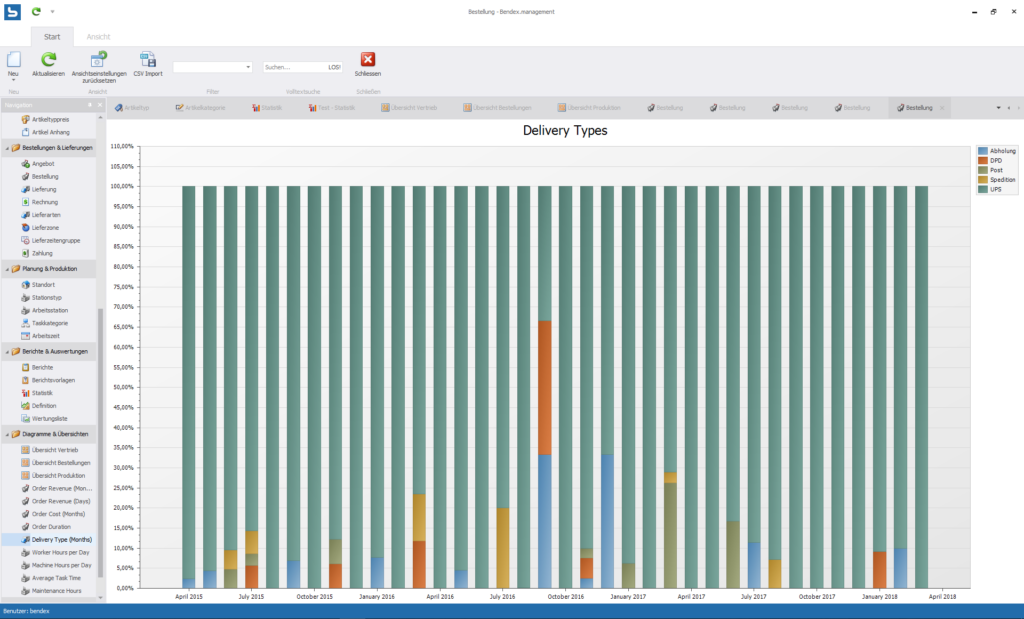The height and width of the screenshot is (619, 1024).
Task: Click the Neu document icon
Action: click(13, 60)
